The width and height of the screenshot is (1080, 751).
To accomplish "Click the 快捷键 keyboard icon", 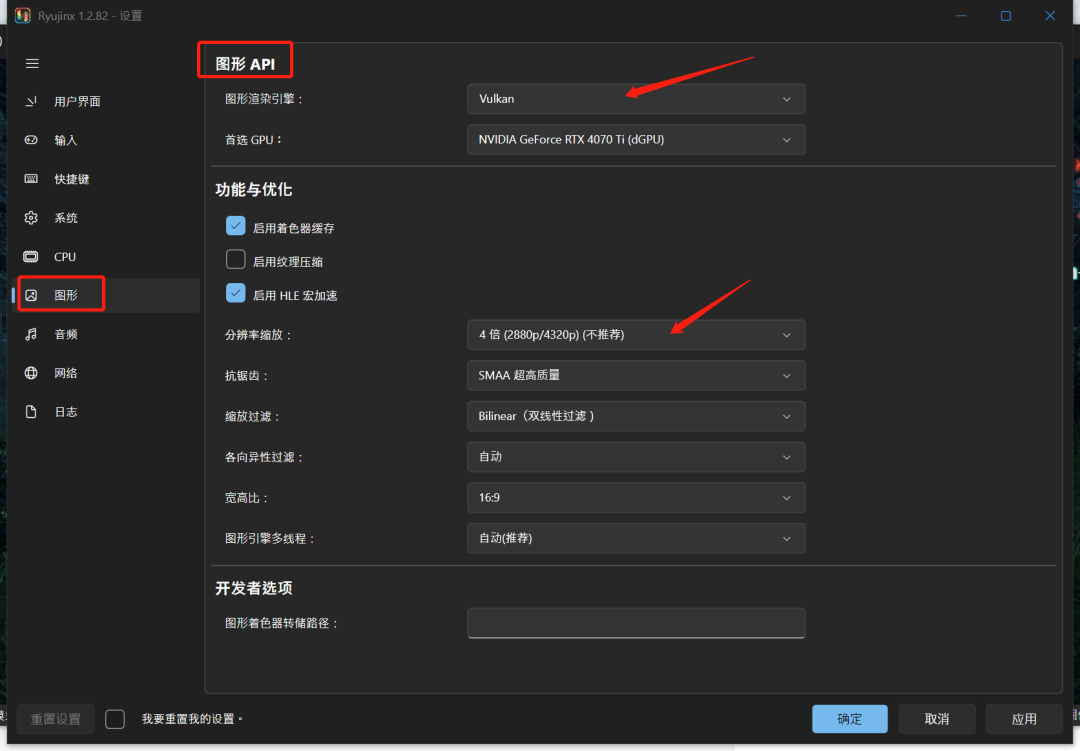I will (32, 179).
